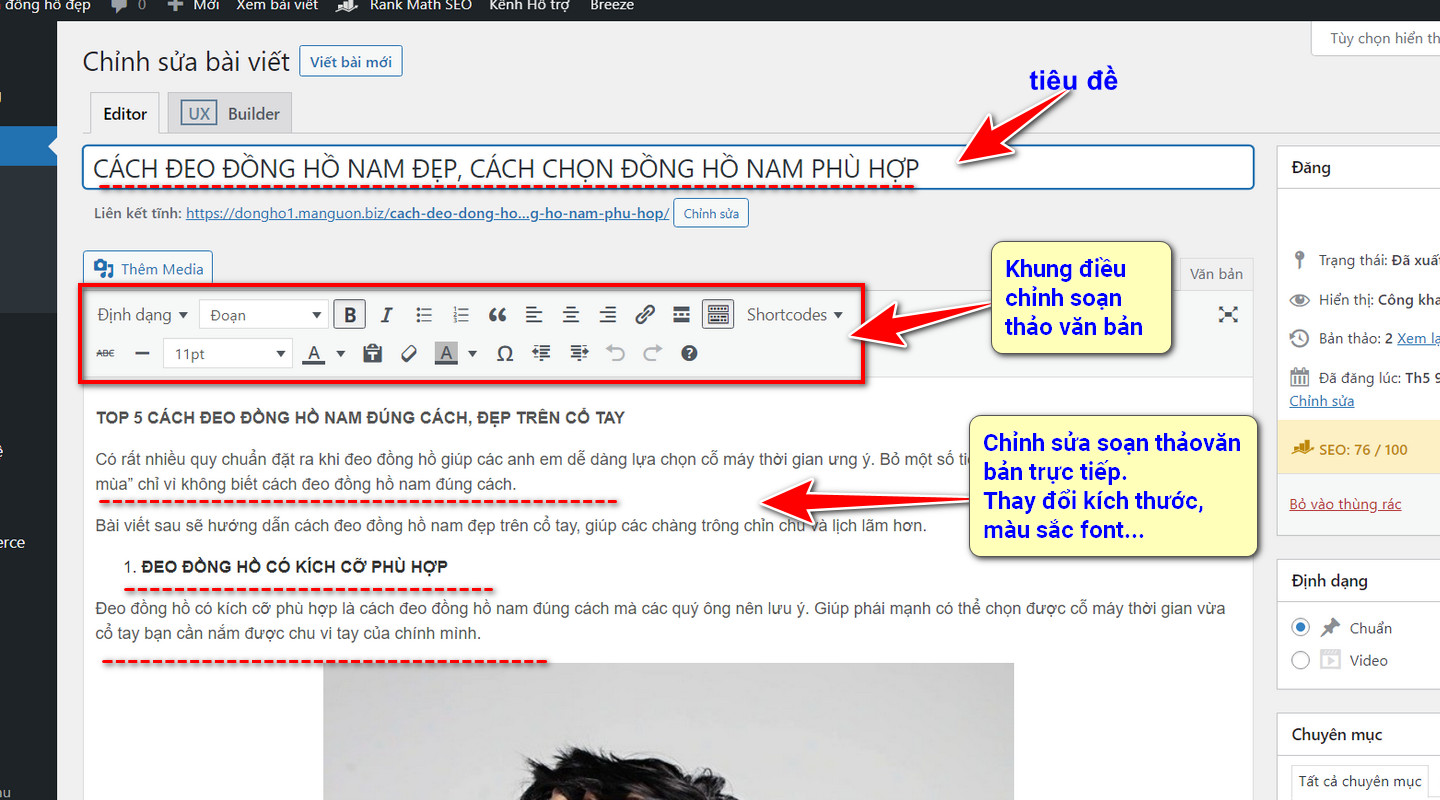Click Chỉnh sửa button beside the permalink
The width and height of the screenshot is (1440, 800).
click(x=711, y=214)
